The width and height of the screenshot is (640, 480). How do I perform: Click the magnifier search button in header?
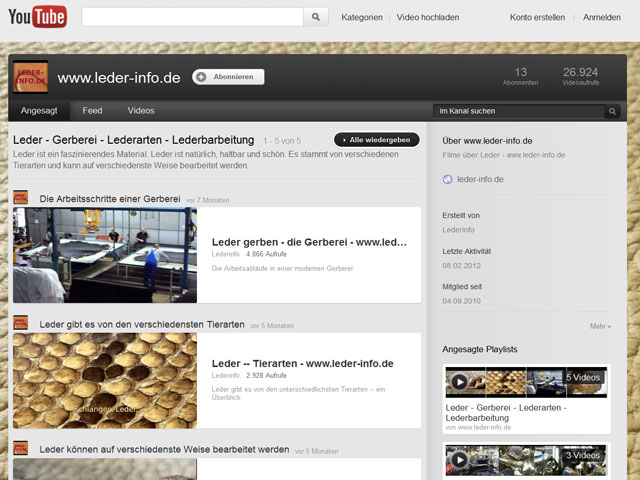point(316,17)
